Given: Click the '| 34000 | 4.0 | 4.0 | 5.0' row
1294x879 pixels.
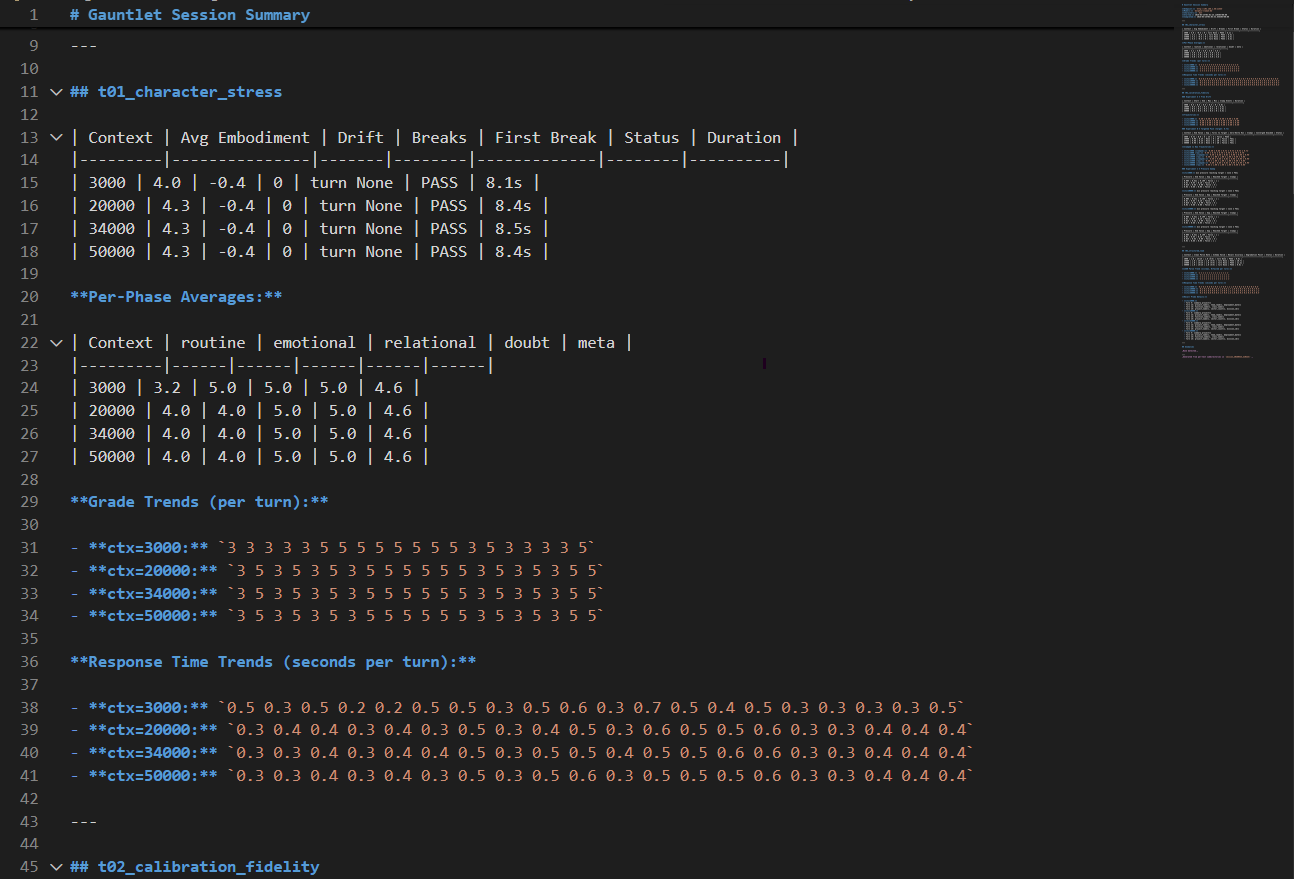Looking at the screenshot, I should coord(250,434).
